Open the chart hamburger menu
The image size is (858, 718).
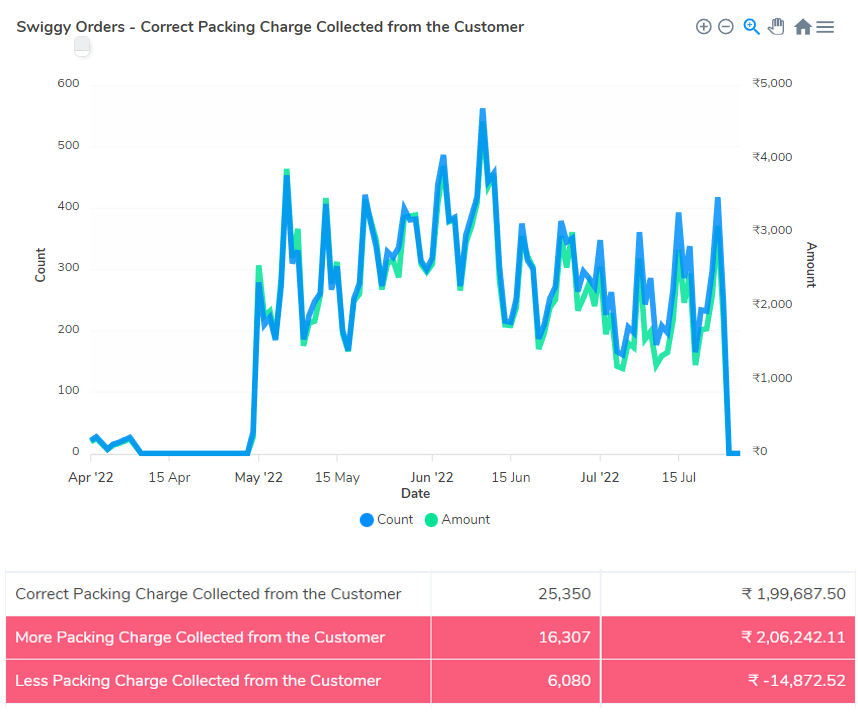click(x=825, y=27)
